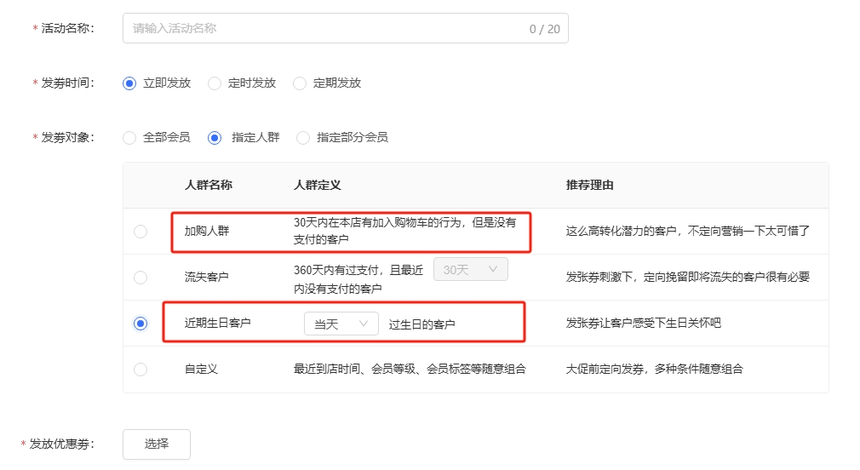The height and width of the screenshot is (470, 860).
Task: Click 大促前定向发券 recommendation text
Action: (x=654, y=369)
